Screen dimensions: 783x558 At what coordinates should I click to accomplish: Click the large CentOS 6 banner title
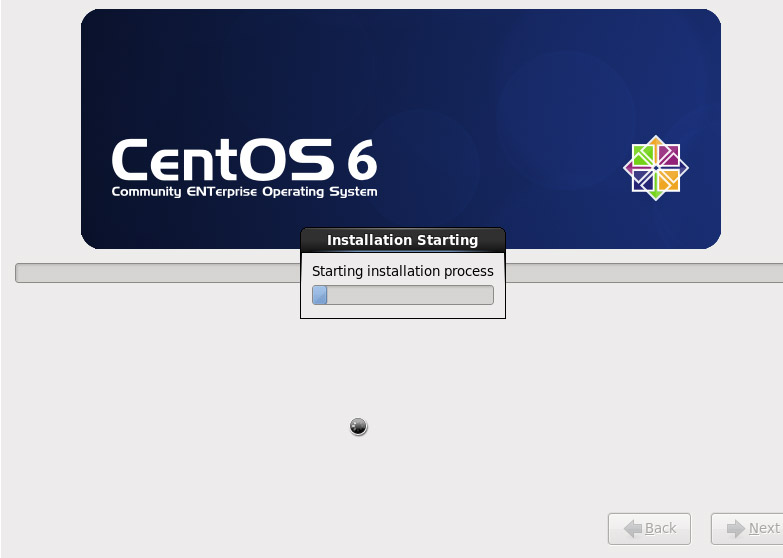pos(245,160)
